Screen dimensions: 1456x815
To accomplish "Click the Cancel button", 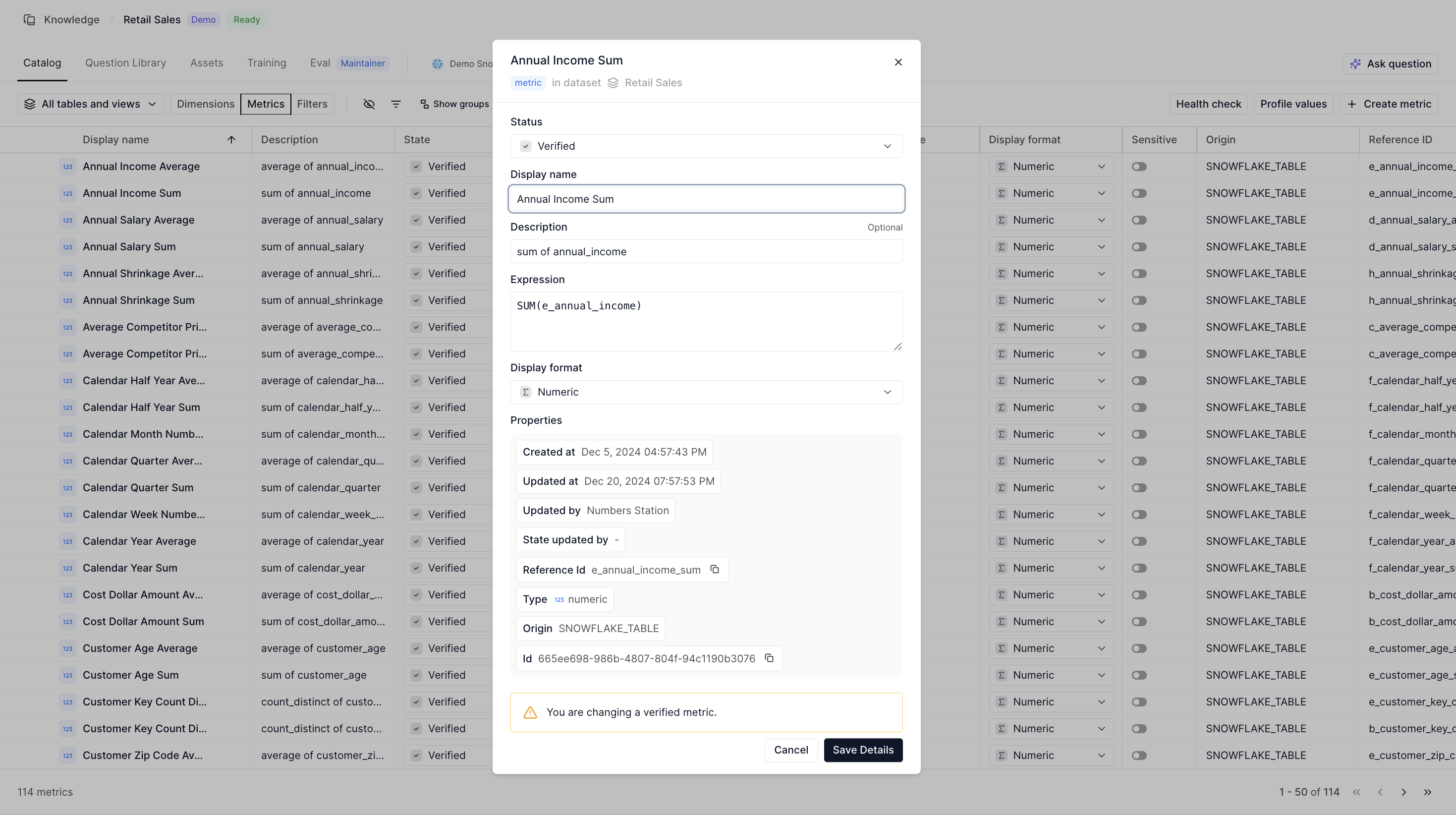I will 791,749.
